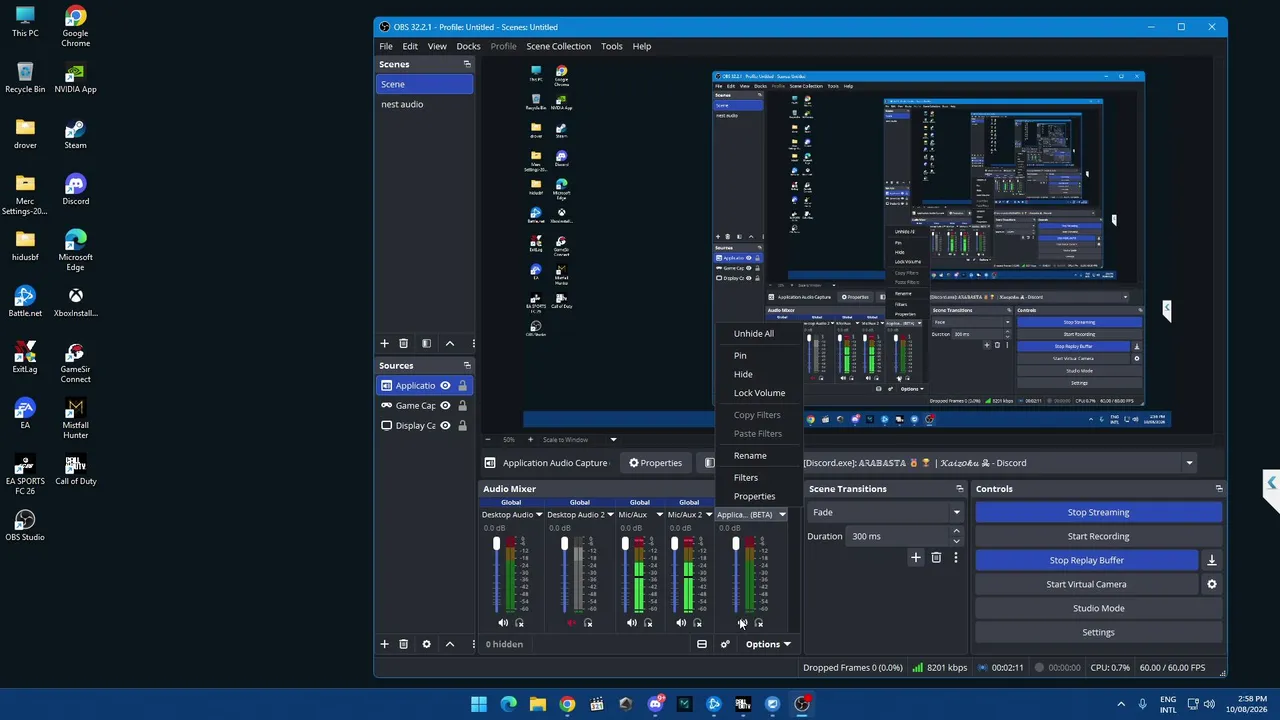Adjust the Mic/Aux volume fader

pyautogui.click(x=625, y=544)
